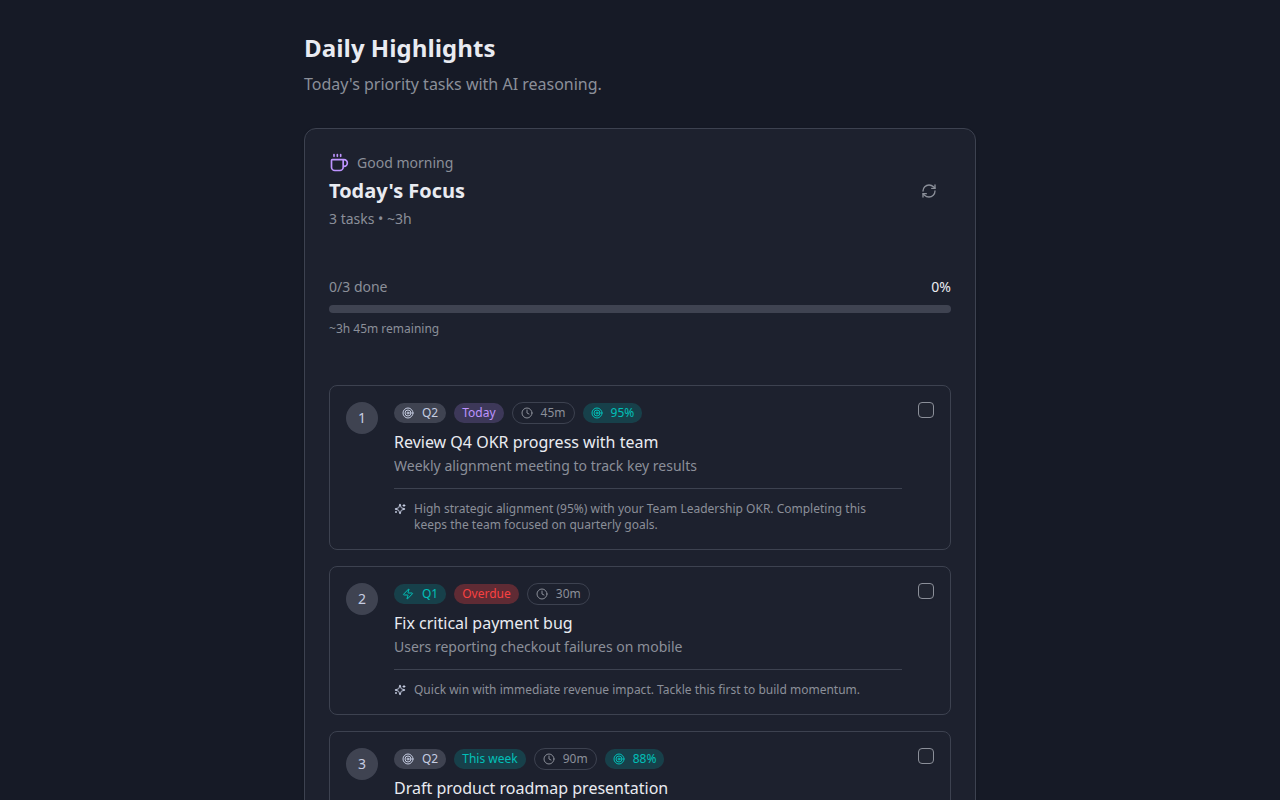The height and width of the screenshot is (800, 1280).
Task: Click the red 'Overdue' badge
Action: (486, 593)
